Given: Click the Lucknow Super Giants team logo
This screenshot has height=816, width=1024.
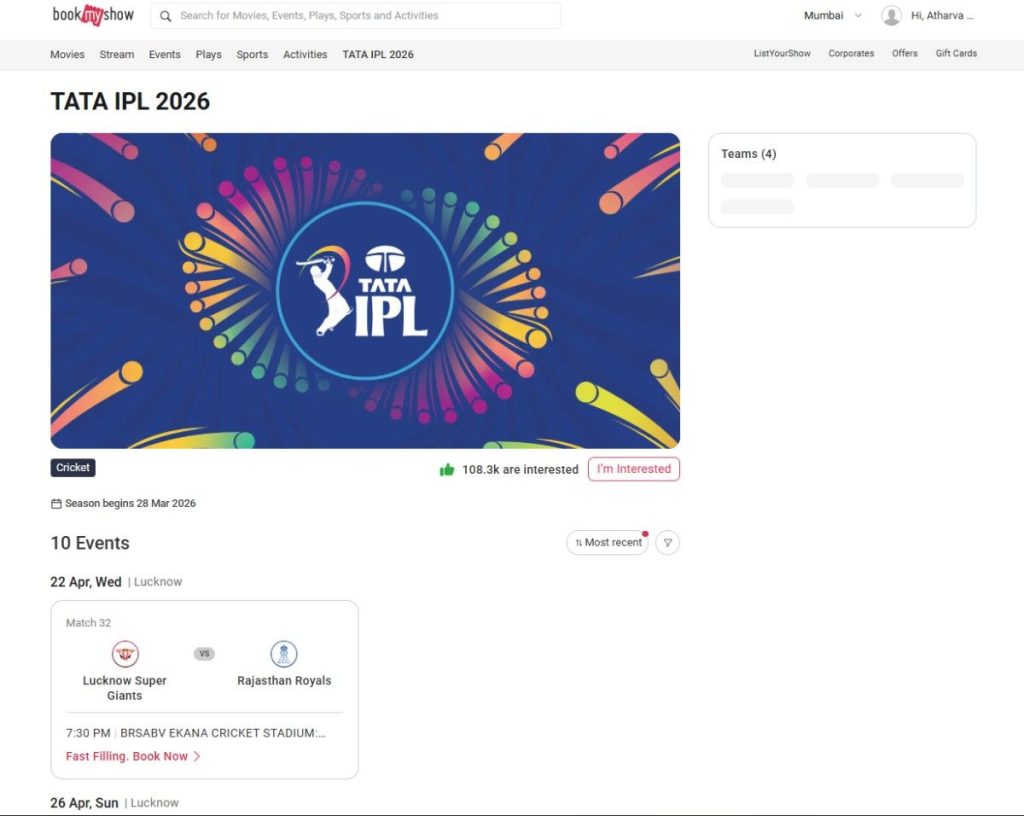Looking at the screenshot, I should [x=125, y=652].
